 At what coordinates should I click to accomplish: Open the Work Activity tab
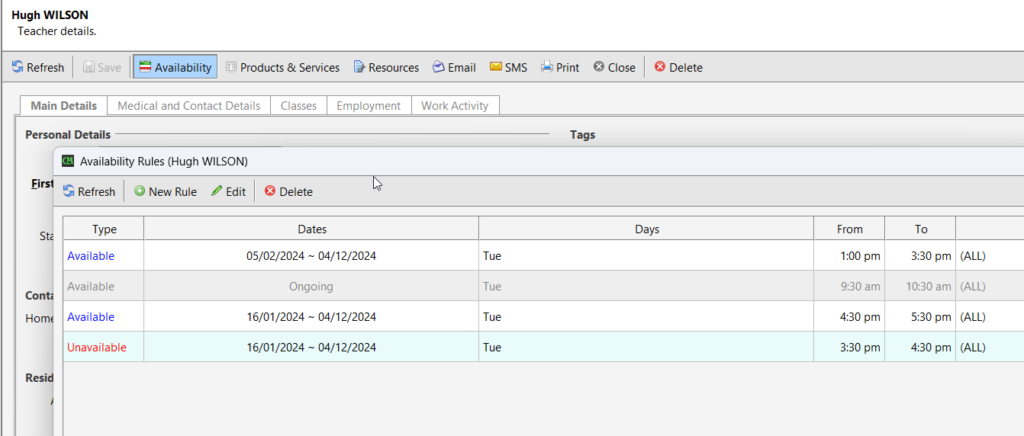pos(455,105)
